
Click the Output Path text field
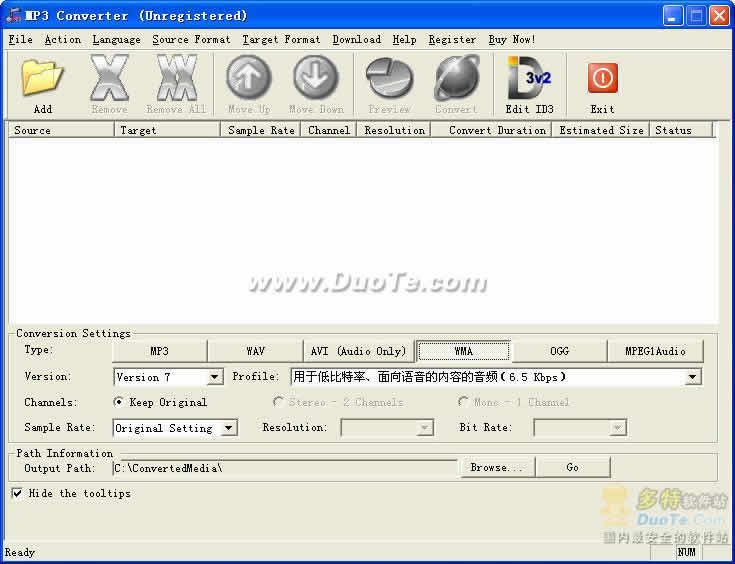pos(285,467)
